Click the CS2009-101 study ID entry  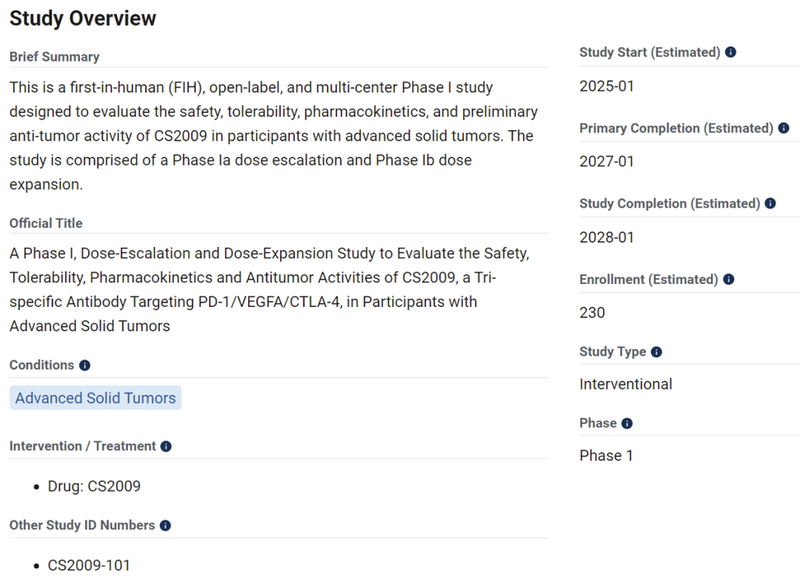pyautogui.click(x=89, y=565)
